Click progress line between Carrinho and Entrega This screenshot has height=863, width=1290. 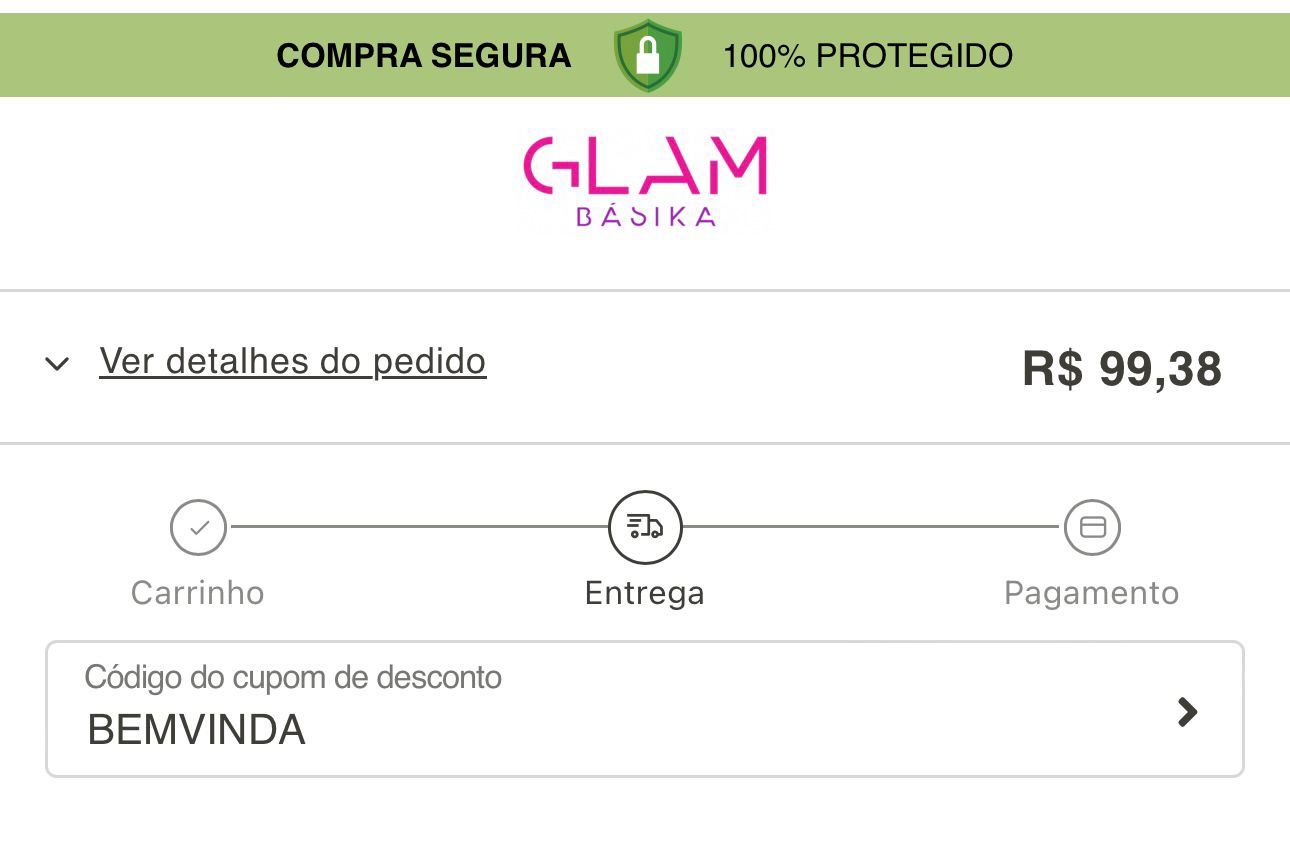[420, 526]
